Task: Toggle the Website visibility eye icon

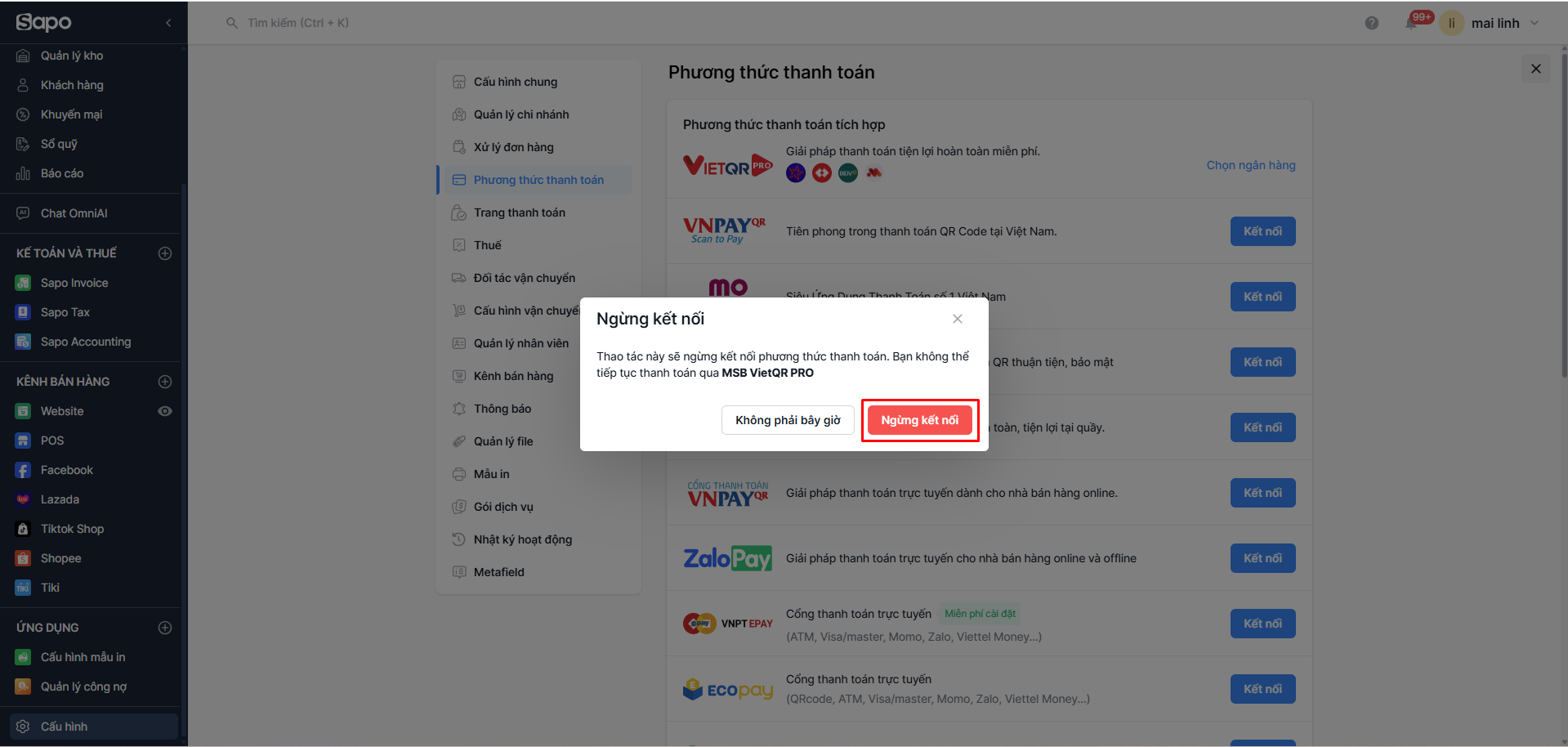Action: coord(165,411)
